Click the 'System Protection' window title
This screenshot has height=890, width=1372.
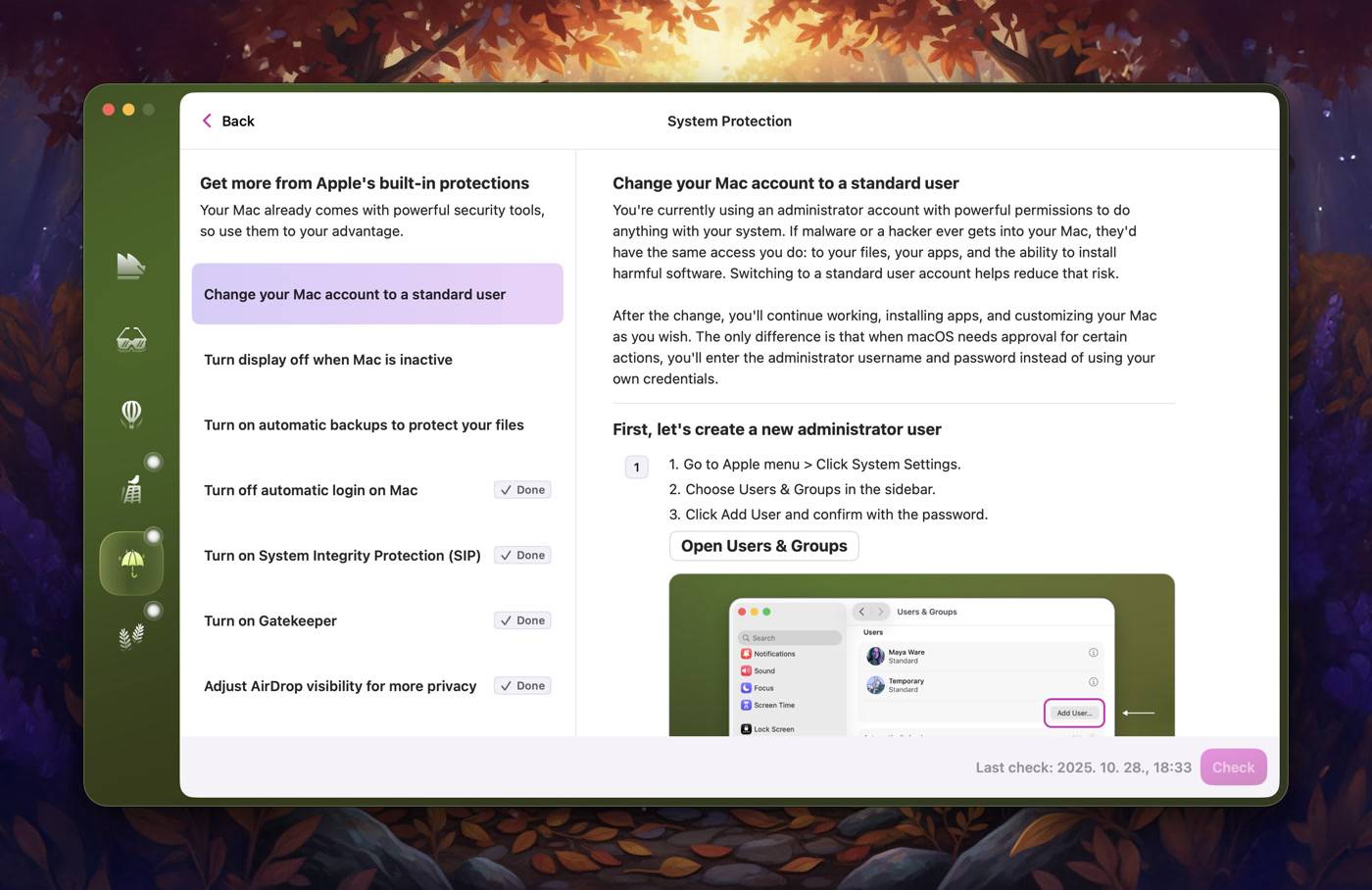729,121
